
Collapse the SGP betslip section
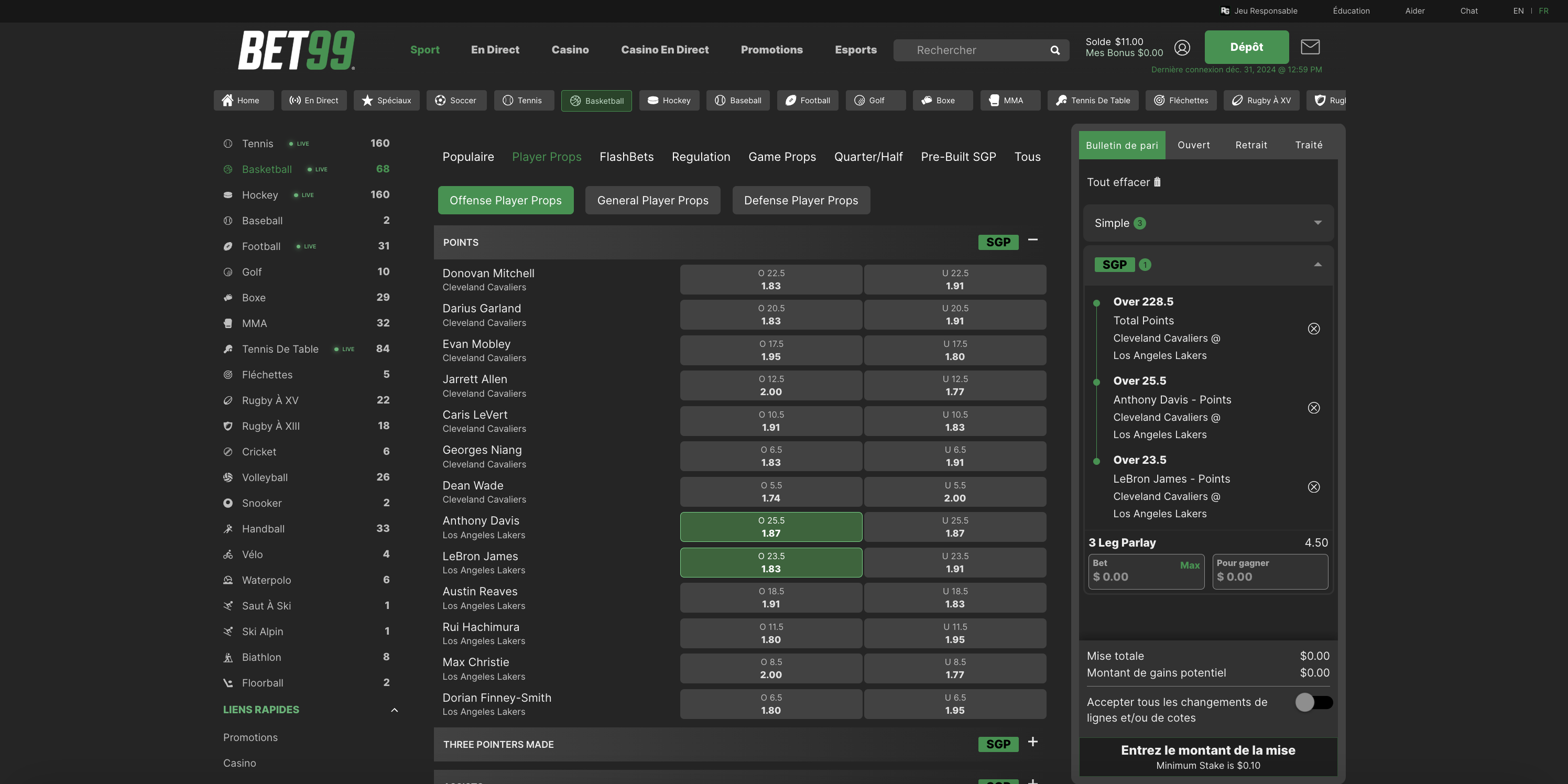click(x=1318, y=265)
